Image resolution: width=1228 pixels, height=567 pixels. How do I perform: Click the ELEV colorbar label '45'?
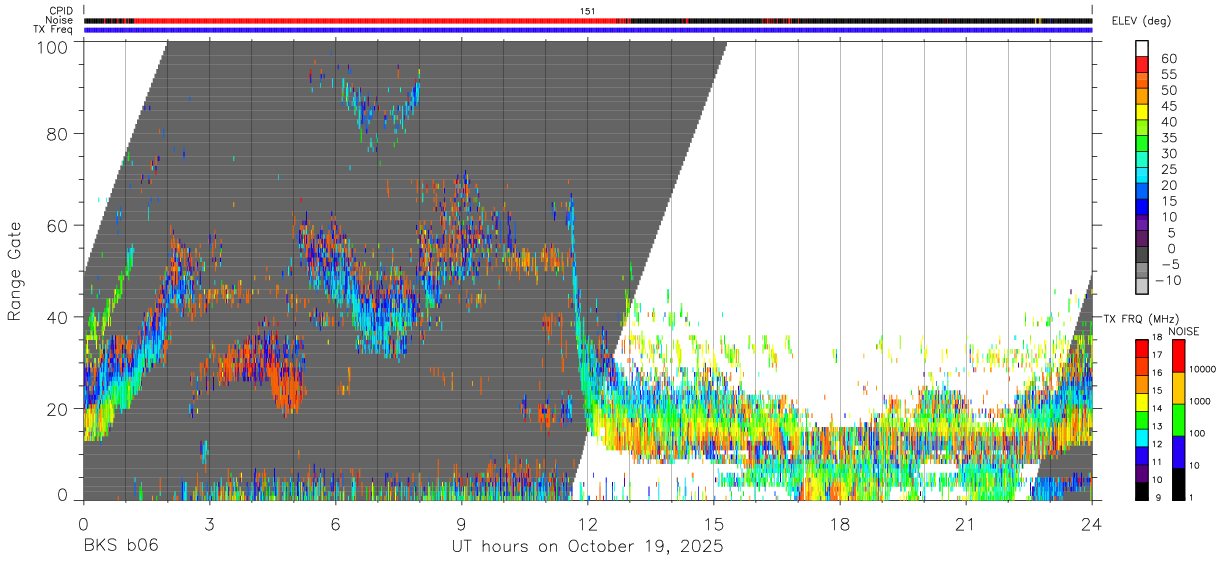point(1167,107)
